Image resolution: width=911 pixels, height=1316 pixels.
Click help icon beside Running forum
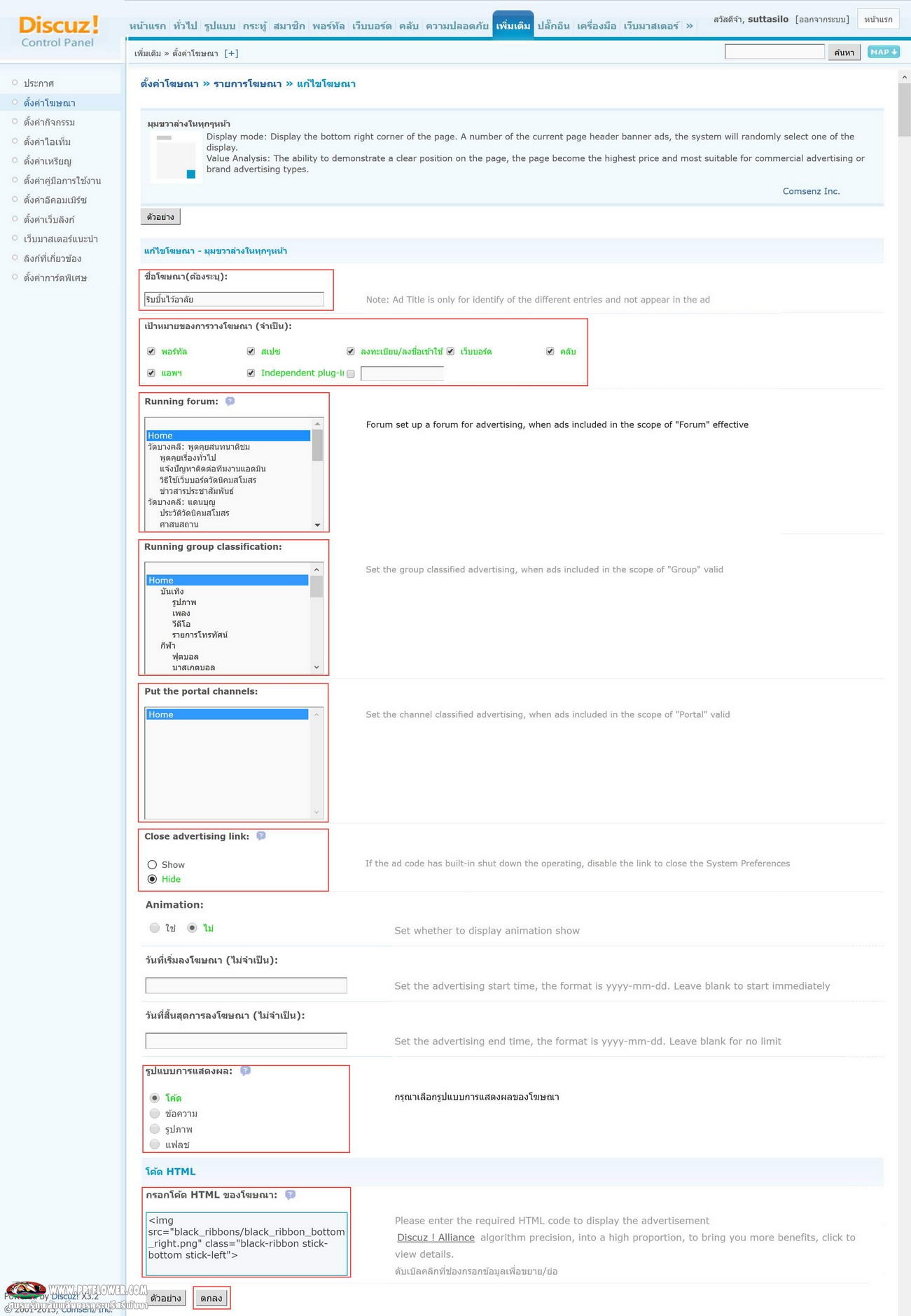pyautogui.click(x=230, y=401)
